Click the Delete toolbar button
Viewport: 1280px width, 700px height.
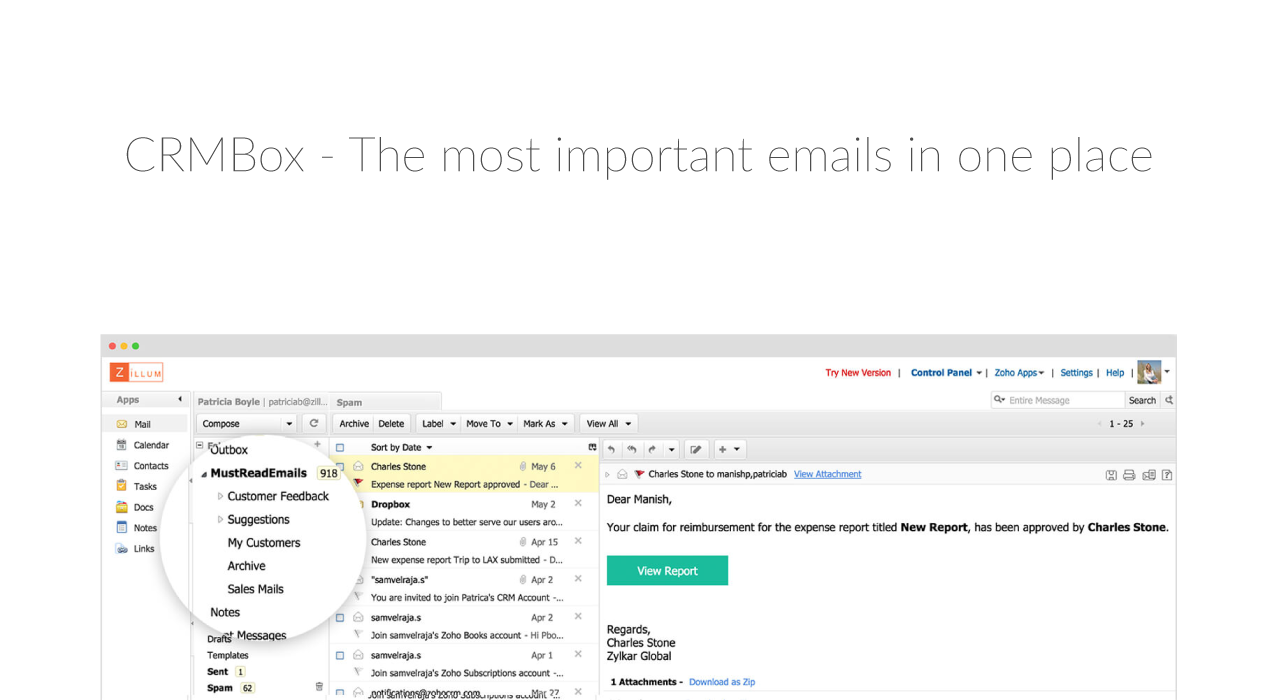392,424
